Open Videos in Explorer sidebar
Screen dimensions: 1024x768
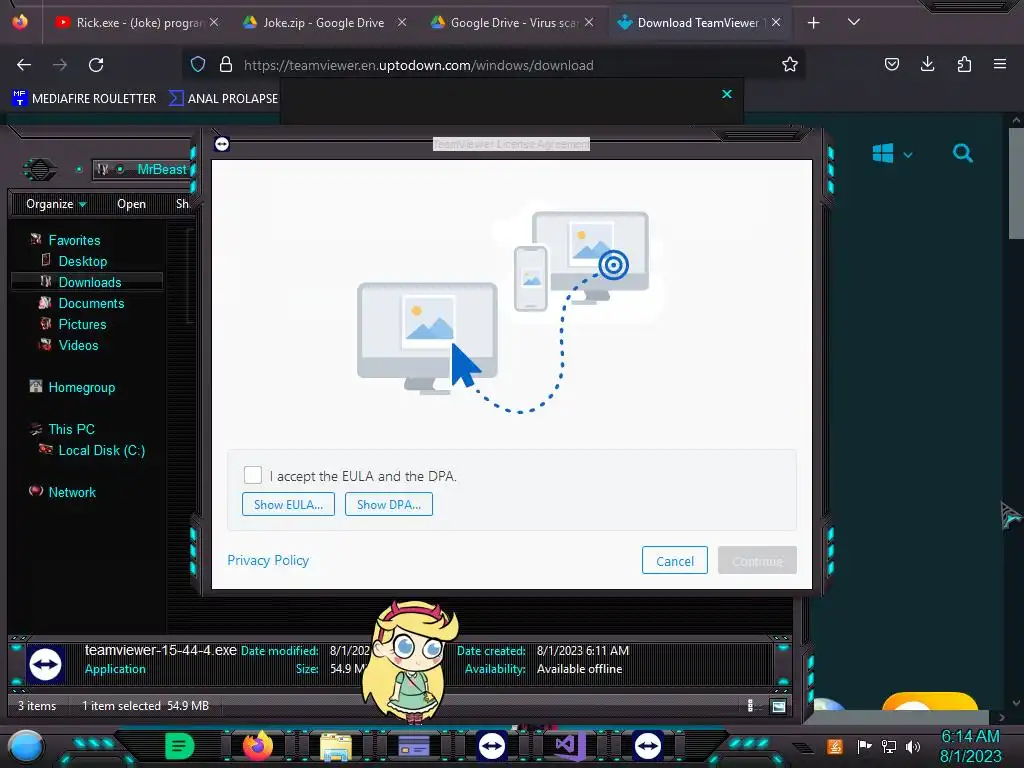(x=78, y=345)
